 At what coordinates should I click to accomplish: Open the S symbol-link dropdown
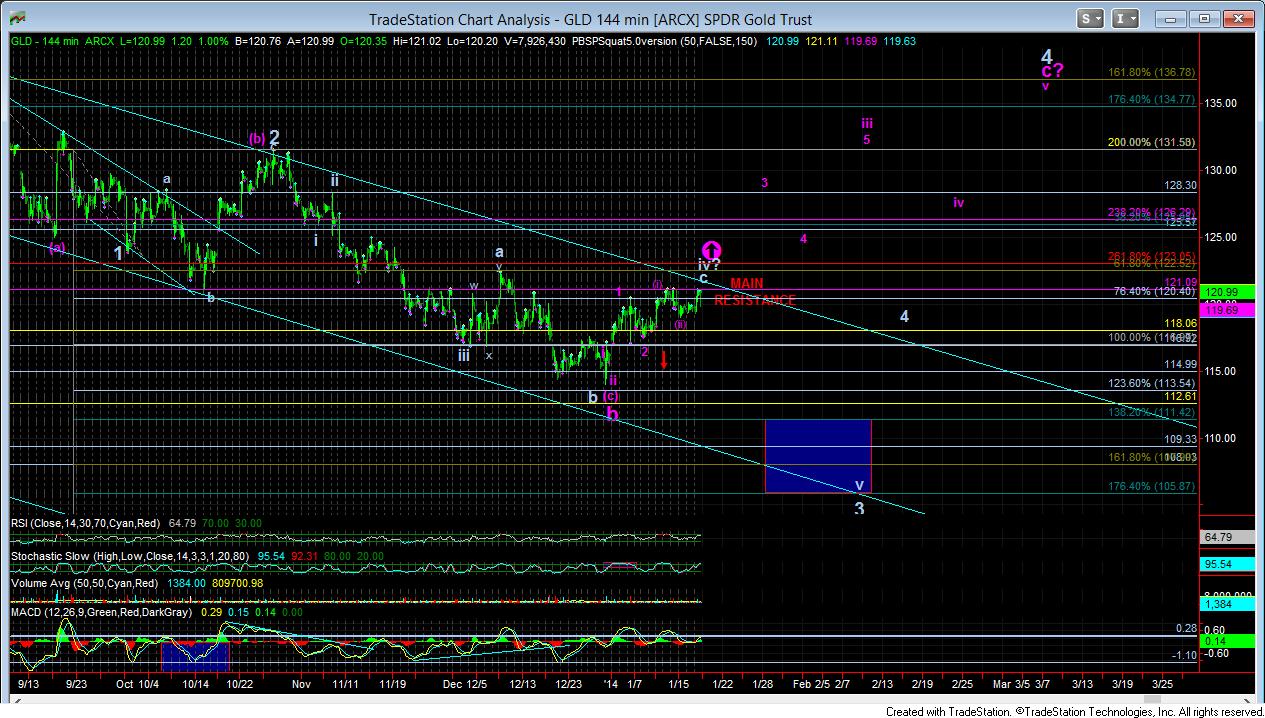(1090, 18)
